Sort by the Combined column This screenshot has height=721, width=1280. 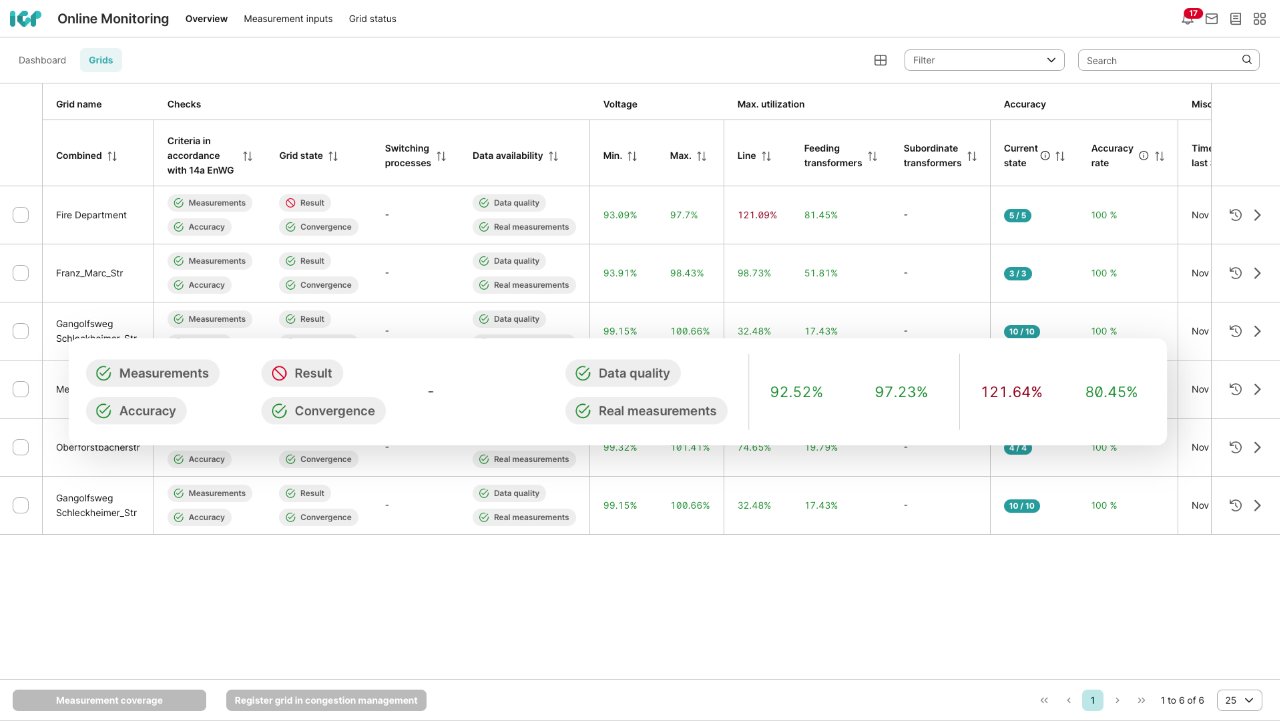coord(112,156)
